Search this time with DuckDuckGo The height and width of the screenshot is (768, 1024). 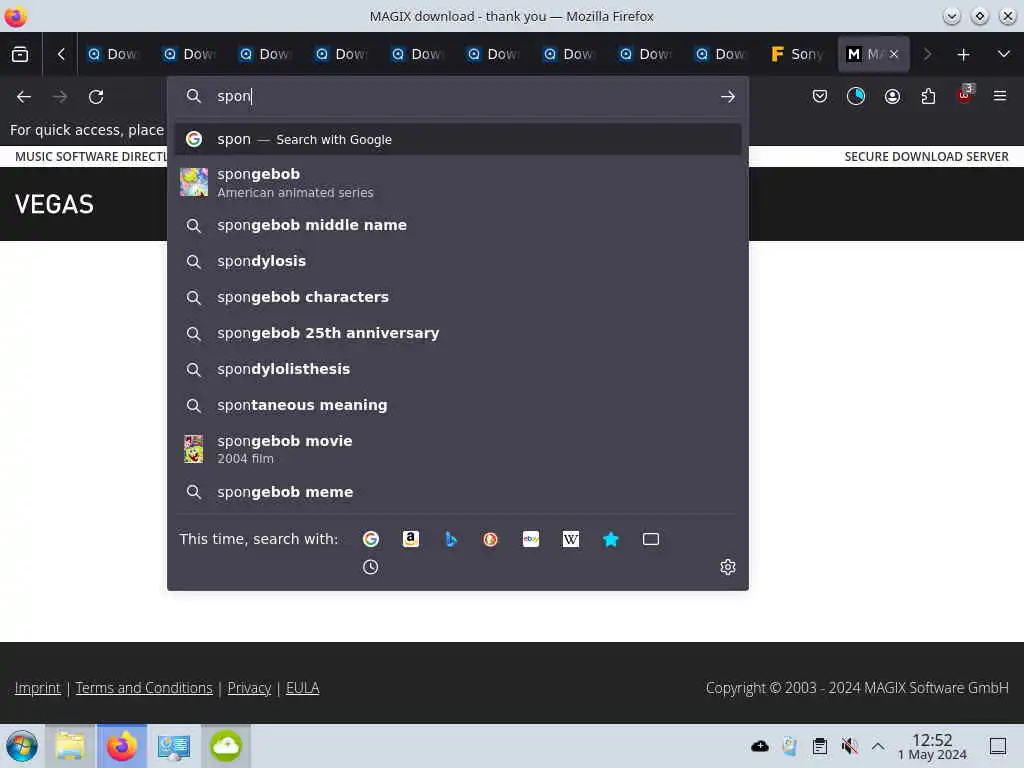click(490, 539)
